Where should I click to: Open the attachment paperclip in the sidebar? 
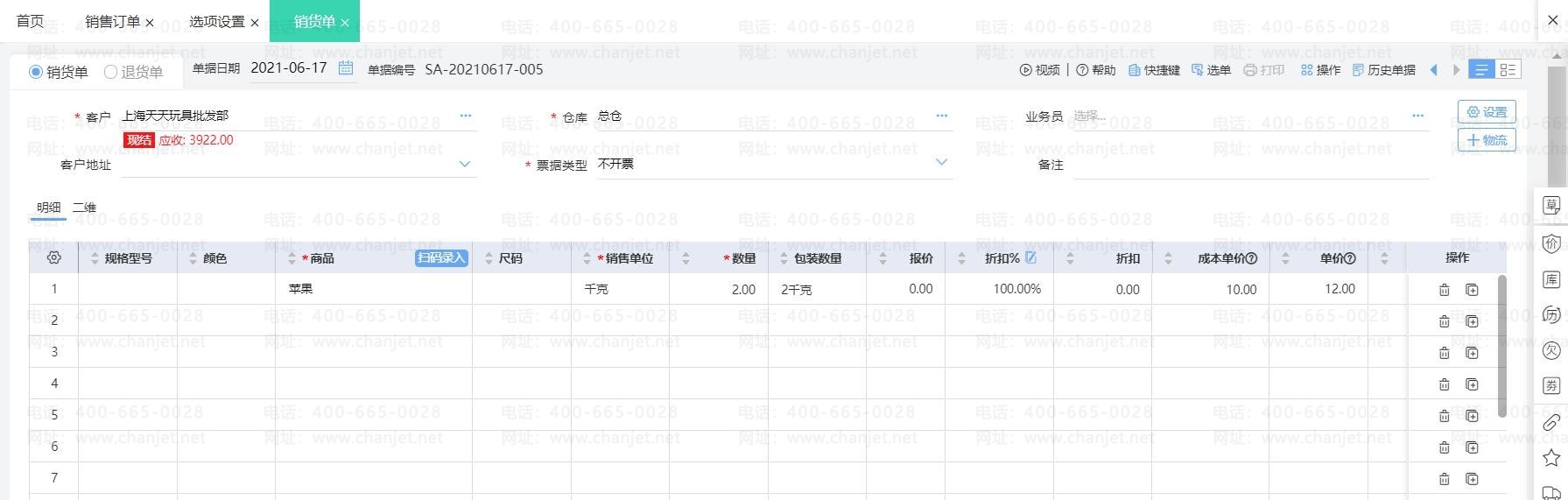coord(1550,423)
